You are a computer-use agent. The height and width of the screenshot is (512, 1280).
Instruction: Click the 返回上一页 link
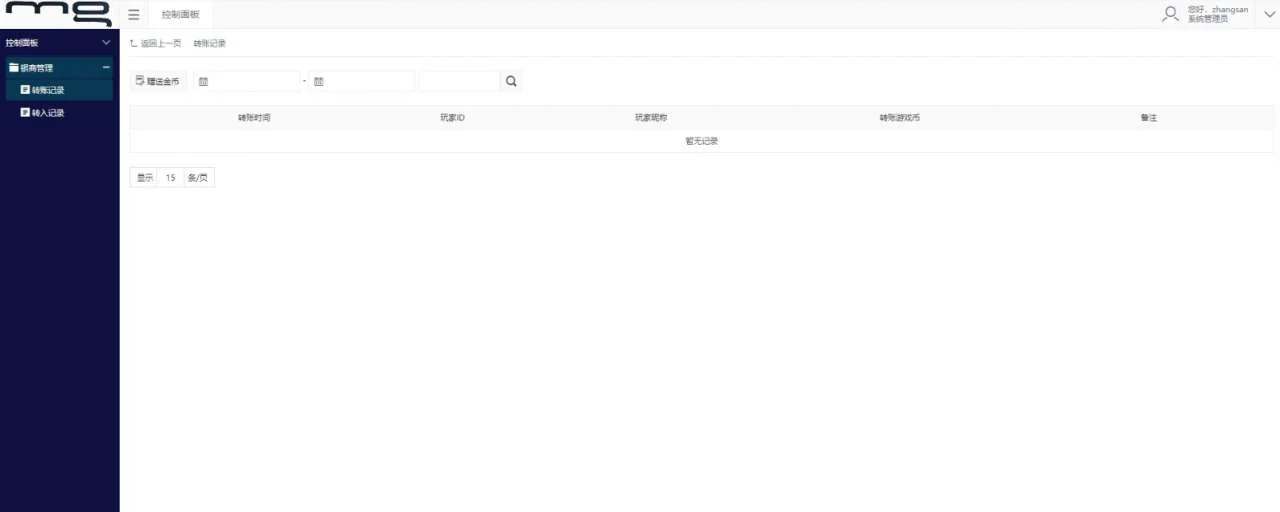[160, 44]
